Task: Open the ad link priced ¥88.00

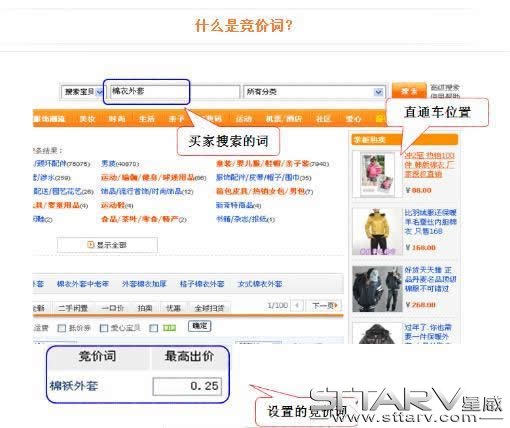Action: 430,165
